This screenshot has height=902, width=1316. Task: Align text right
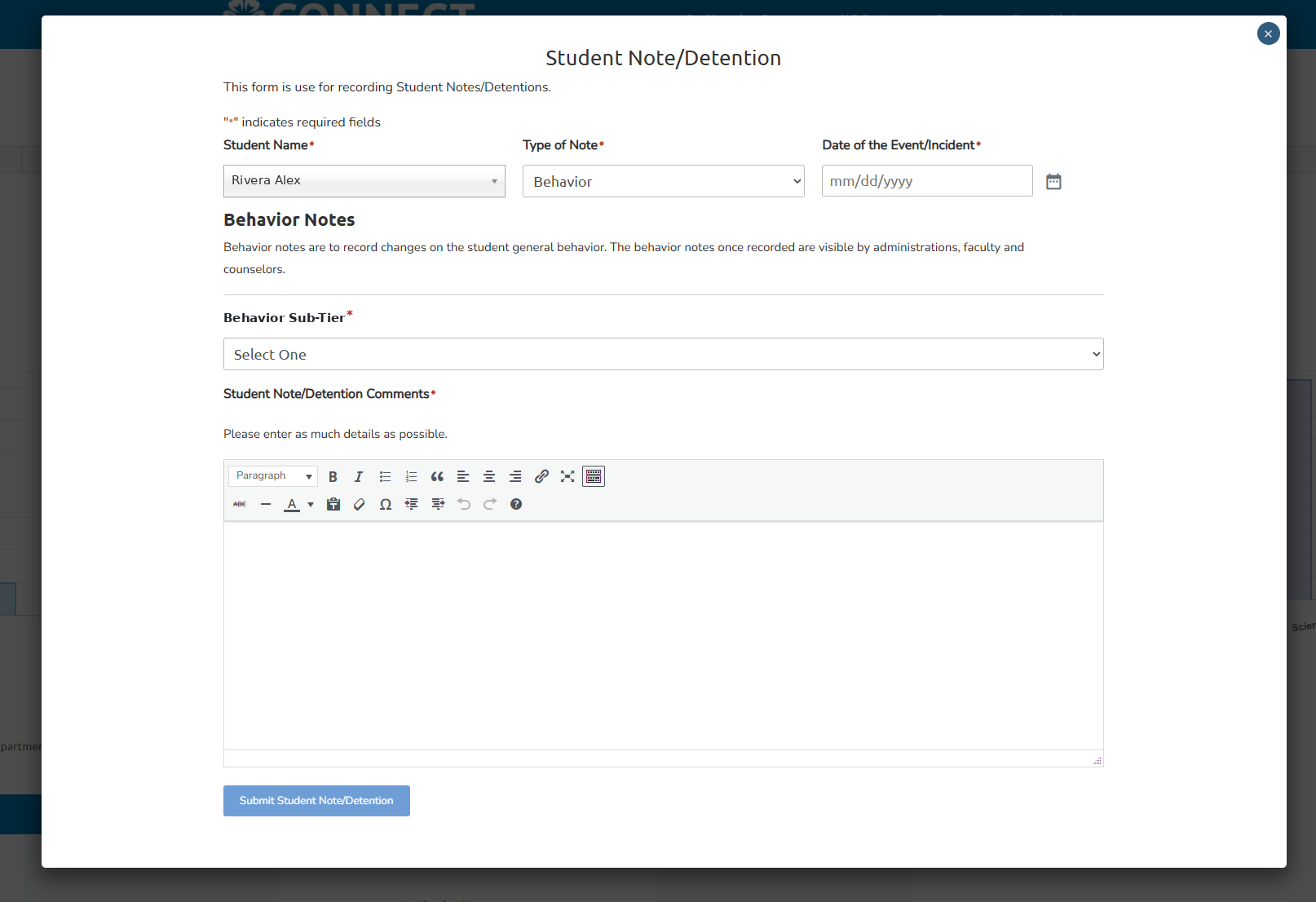coord(515,476)
